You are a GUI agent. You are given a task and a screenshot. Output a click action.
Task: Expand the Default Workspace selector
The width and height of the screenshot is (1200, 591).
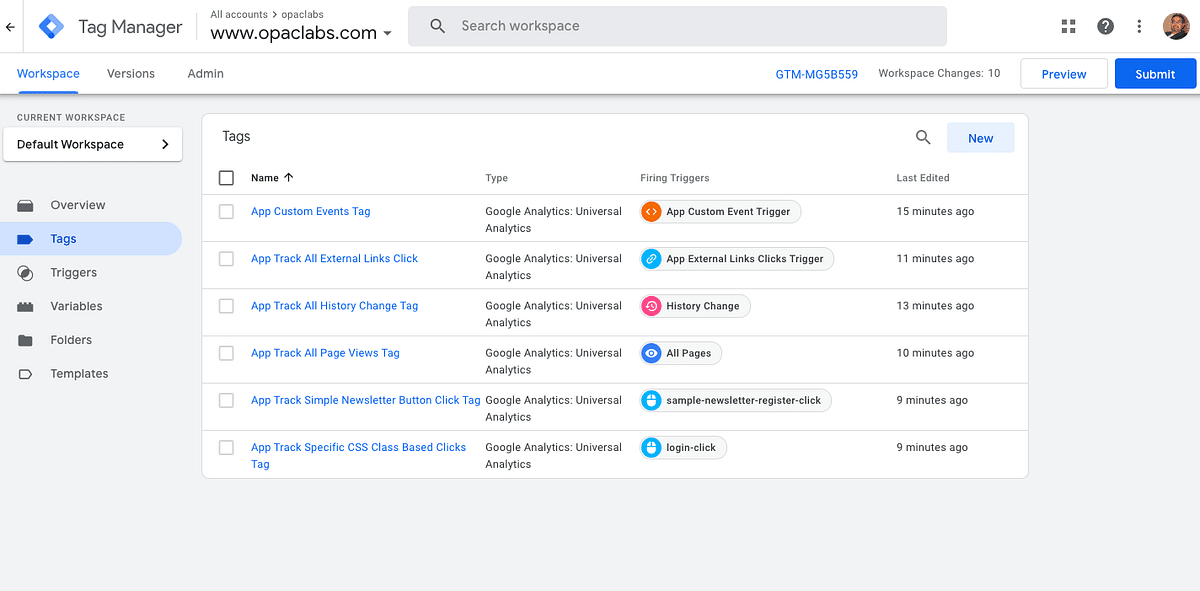(93, 144)
